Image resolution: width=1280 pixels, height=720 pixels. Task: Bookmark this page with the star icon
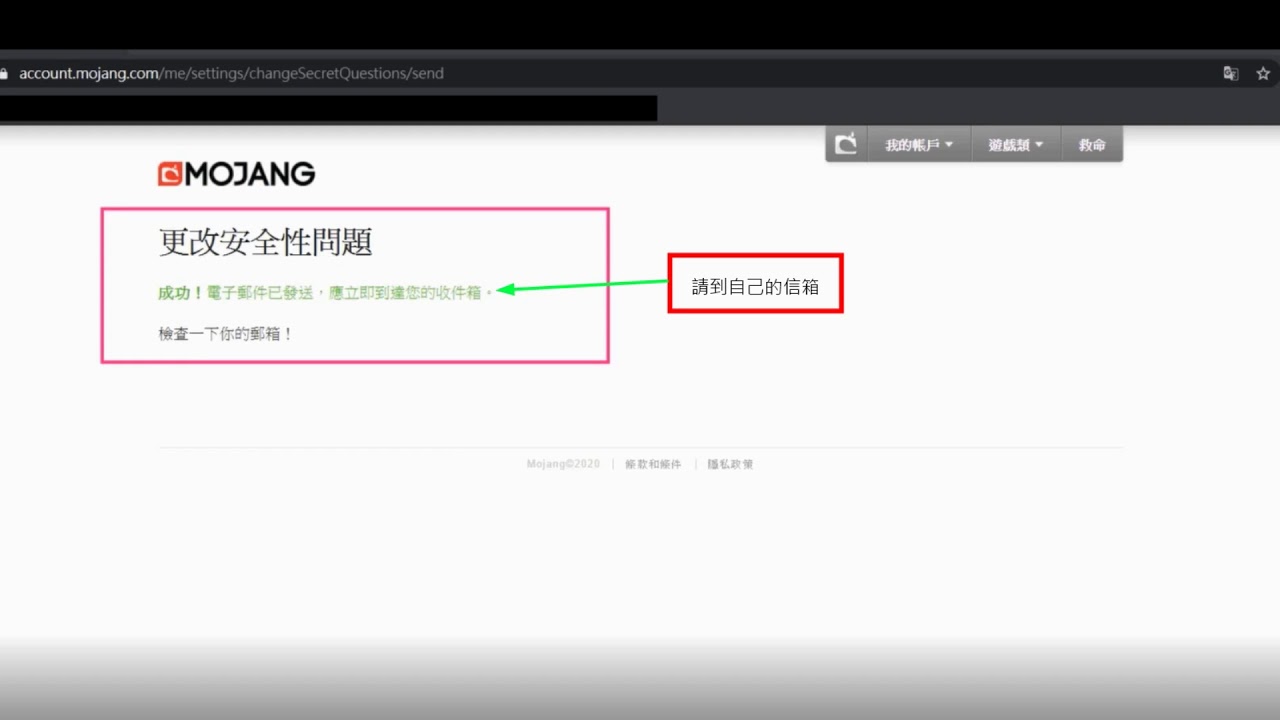(x=1263, y=73)
